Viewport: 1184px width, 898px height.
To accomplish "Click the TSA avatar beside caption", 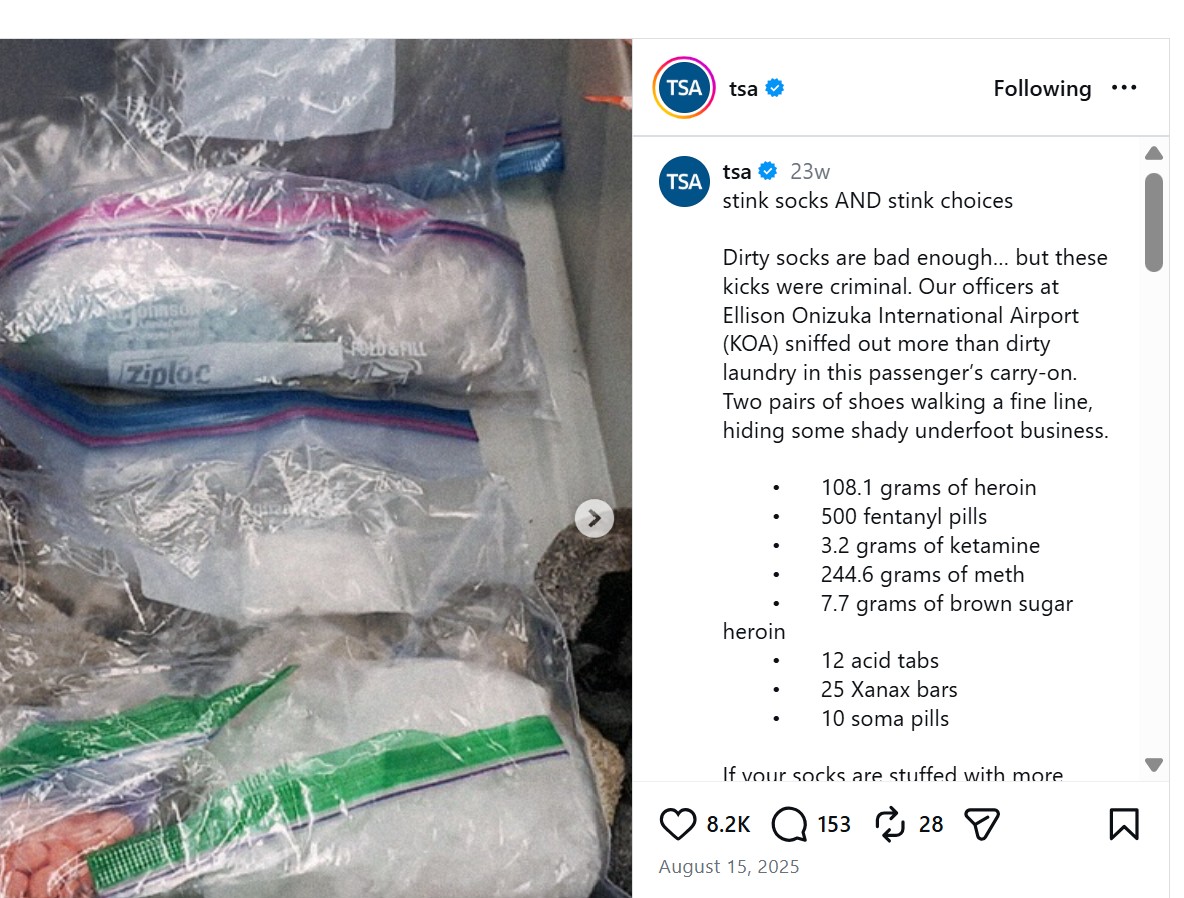I will [684, 181].
